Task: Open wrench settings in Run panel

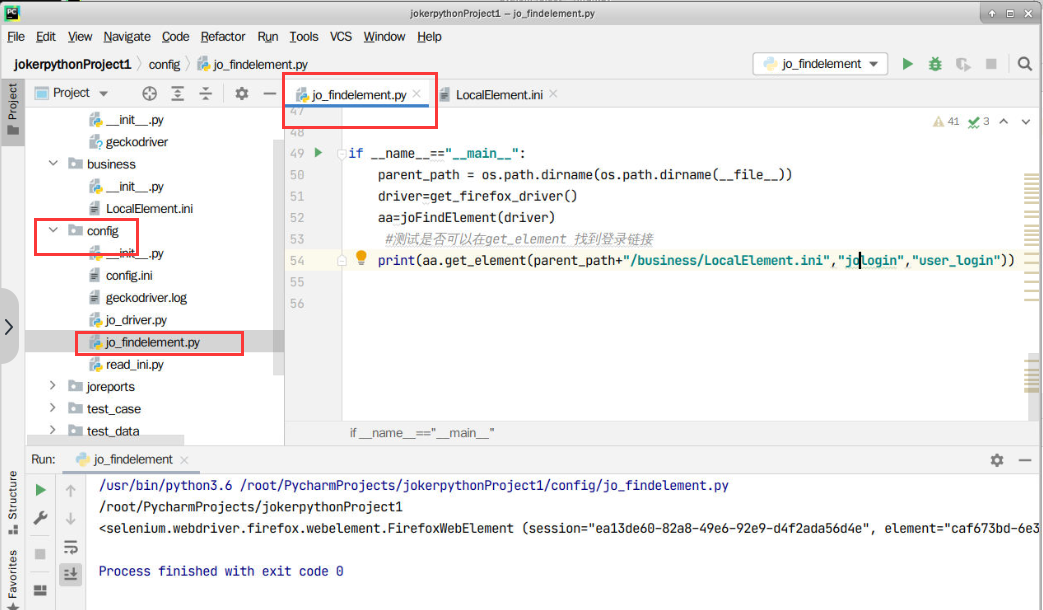Action: (x=41, y=518)
